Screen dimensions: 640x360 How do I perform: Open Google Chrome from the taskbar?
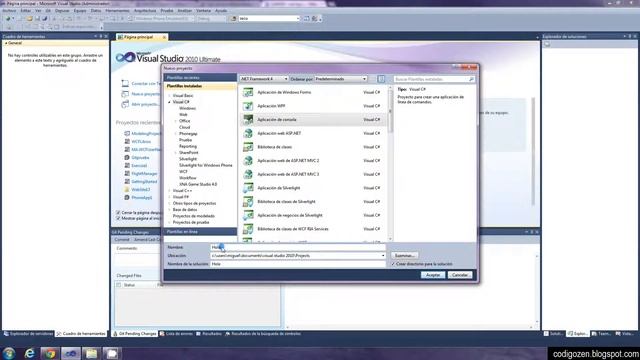coord(50,353)
